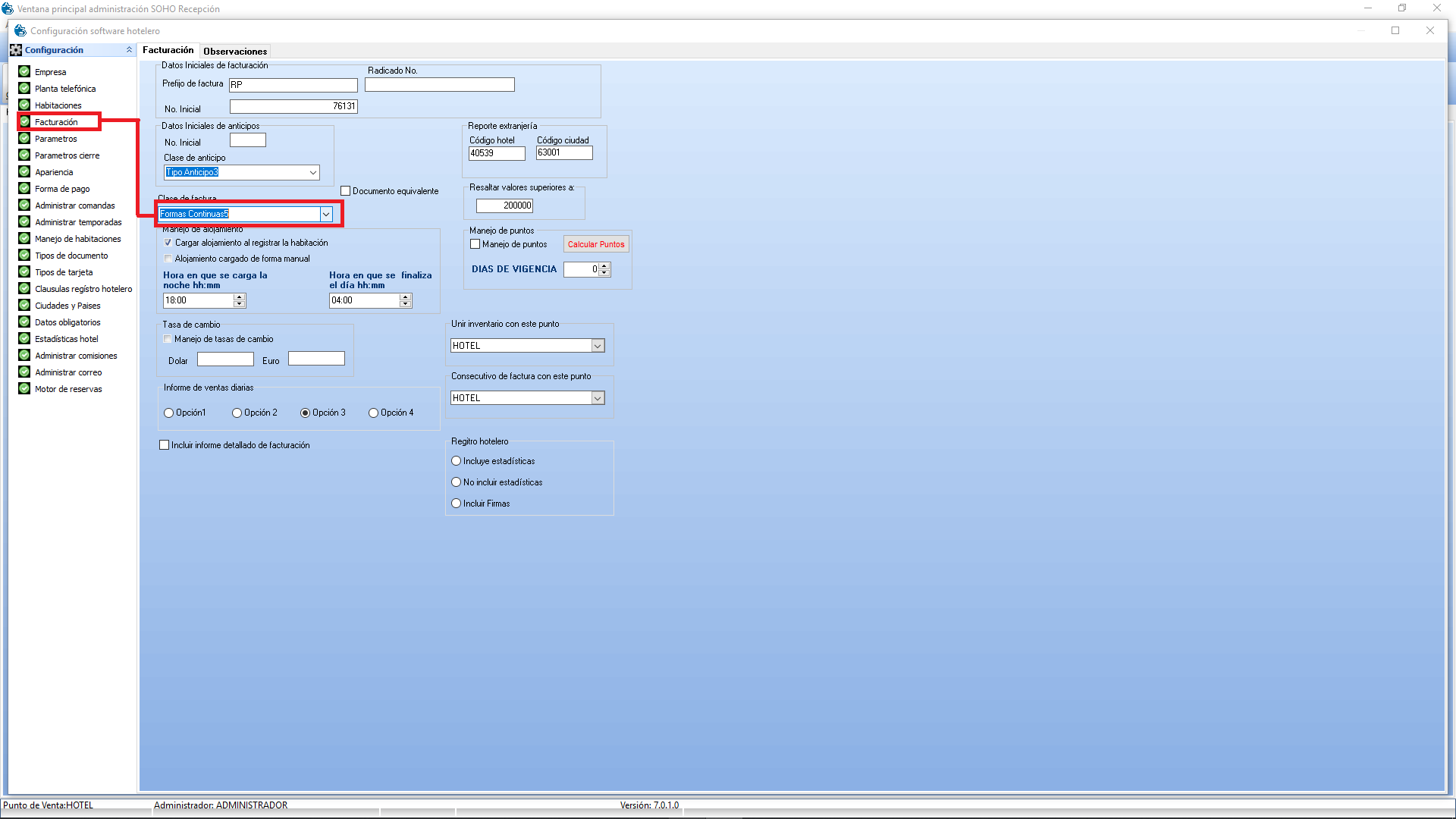This screenshot has height=819, width=1456.
Task: Click the icon next to Administrar correo
Action: (24, 372)
